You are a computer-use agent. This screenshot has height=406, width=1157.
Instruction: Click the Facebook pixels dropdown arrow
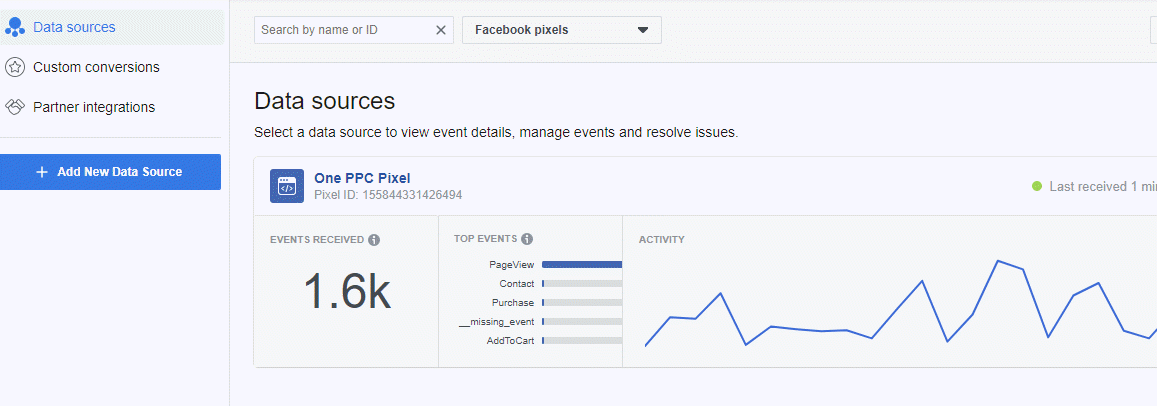(x=643, y=30)
